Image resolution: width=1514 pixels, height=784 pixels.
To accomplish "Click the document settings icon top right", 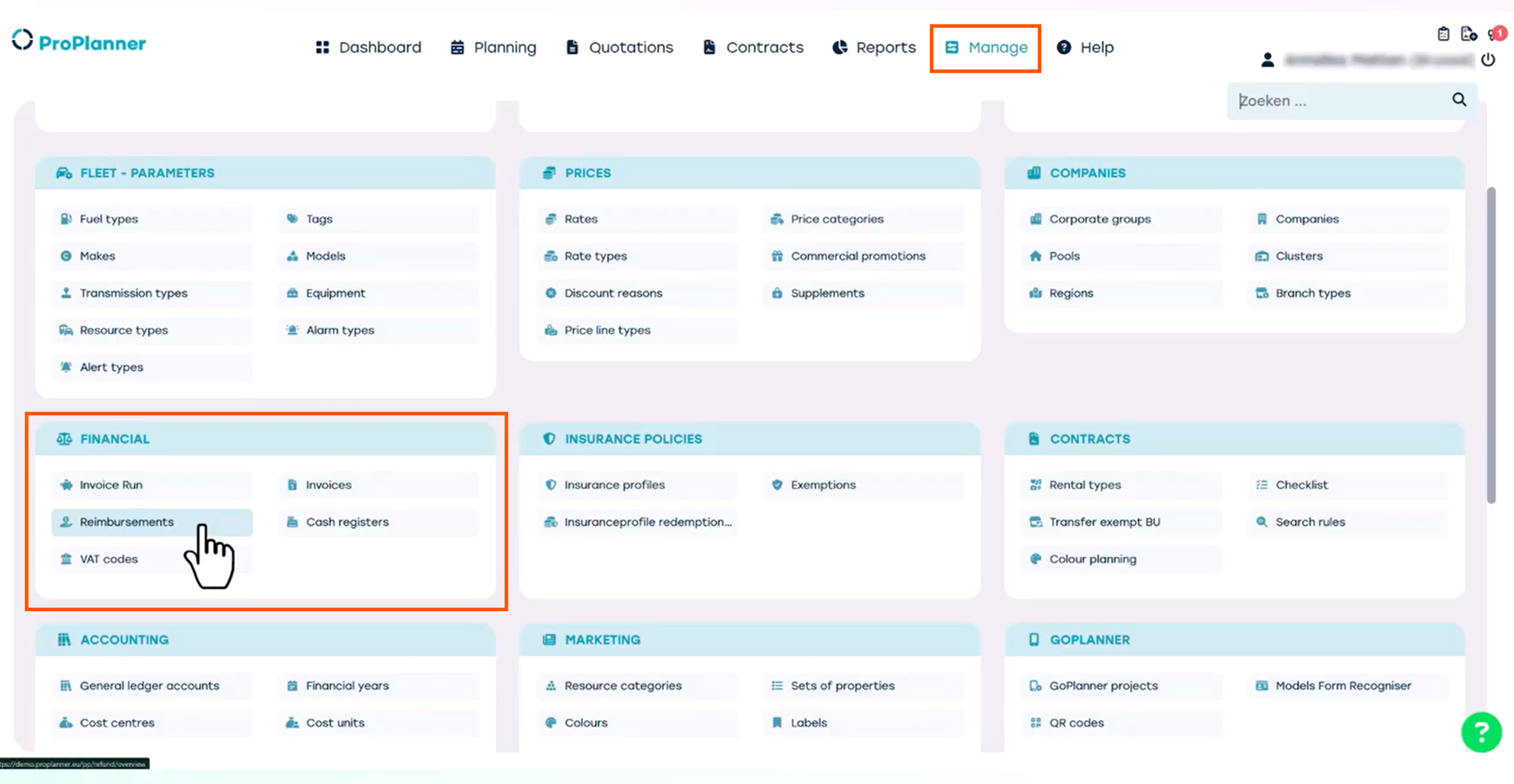I will 1468,34.
